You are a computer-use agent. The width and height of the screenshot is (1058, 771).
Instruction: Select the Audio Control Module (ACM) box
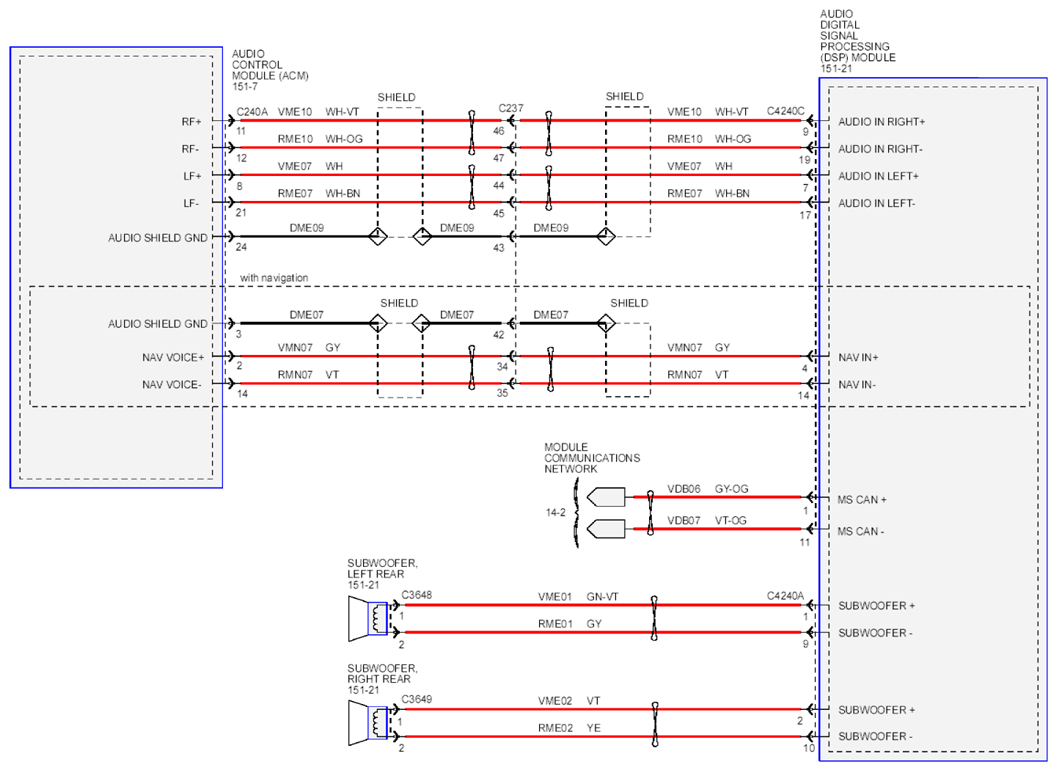[x=116, y=267]
